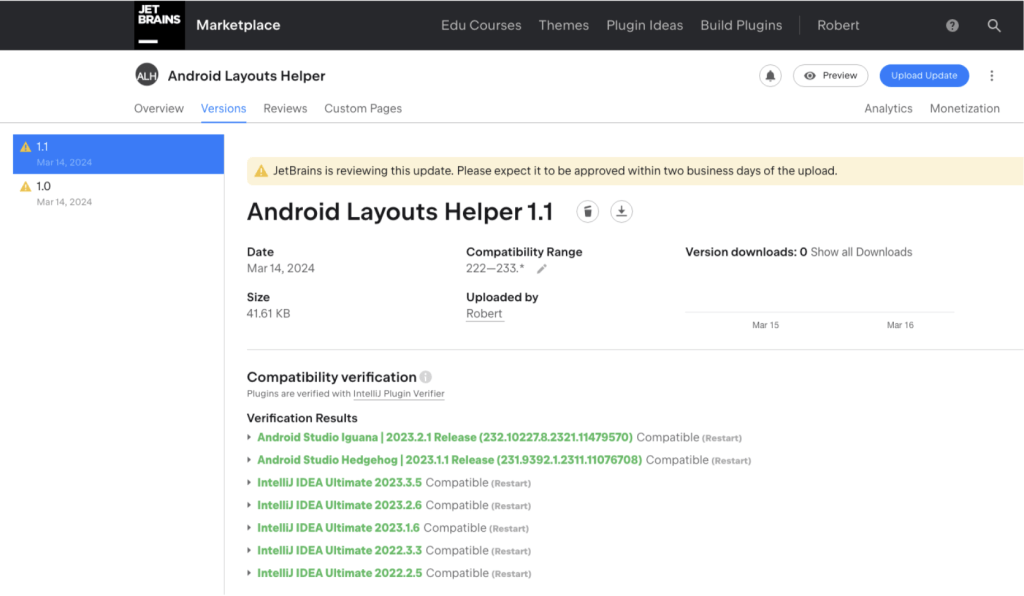The image size is (1024, 596).
Task: Expand the Android Studio Hedgehog result
Action: pos(249,460)
